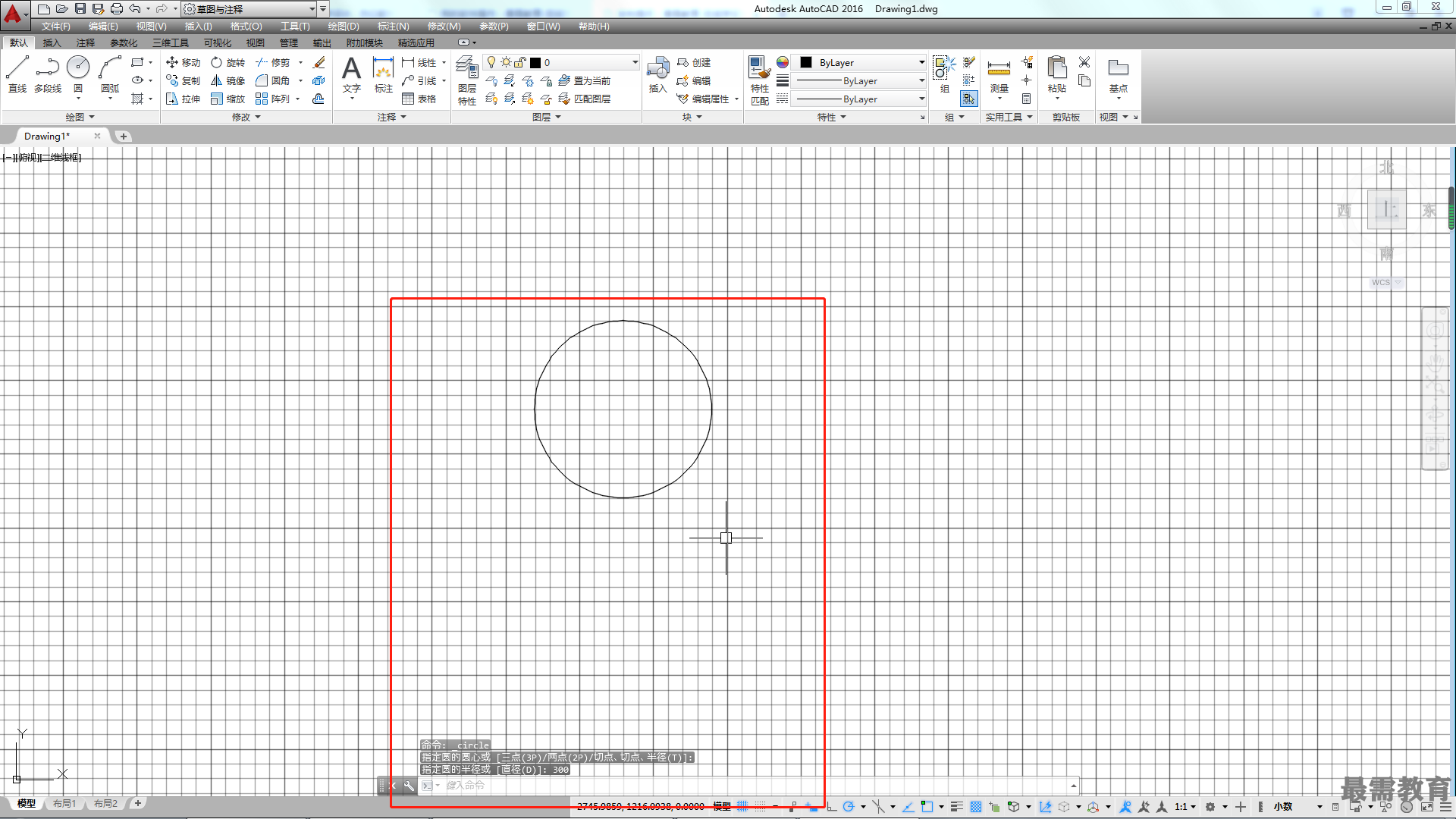Click the 缩放 (Scale) tool
This screenshot has width=1456, height=819.
pos(227,99)
